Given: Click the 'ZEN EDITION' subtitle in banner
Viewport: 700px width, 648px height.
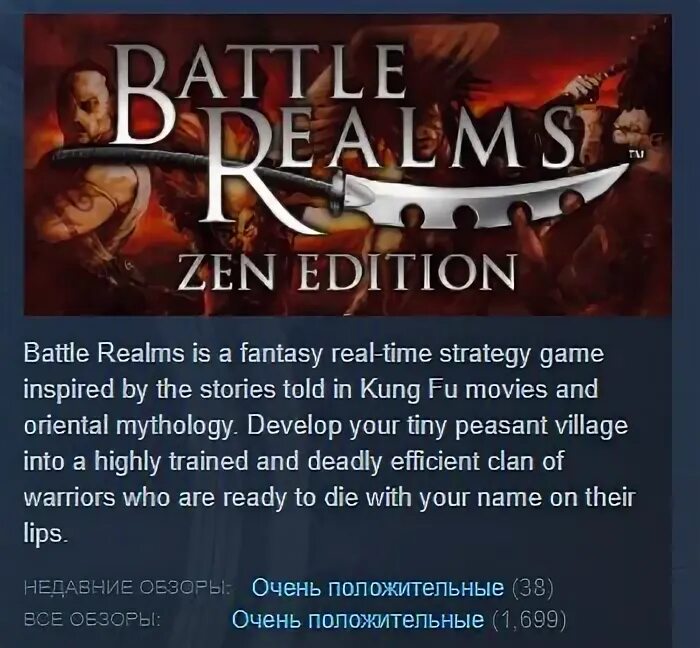Looking at the screenshot, I should (346, 273).
